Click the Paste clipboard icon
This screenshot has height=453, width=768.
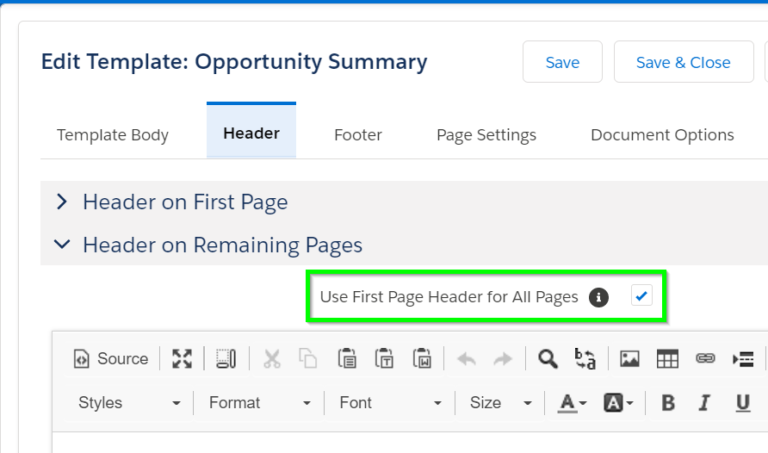click(x=347, y=359)
